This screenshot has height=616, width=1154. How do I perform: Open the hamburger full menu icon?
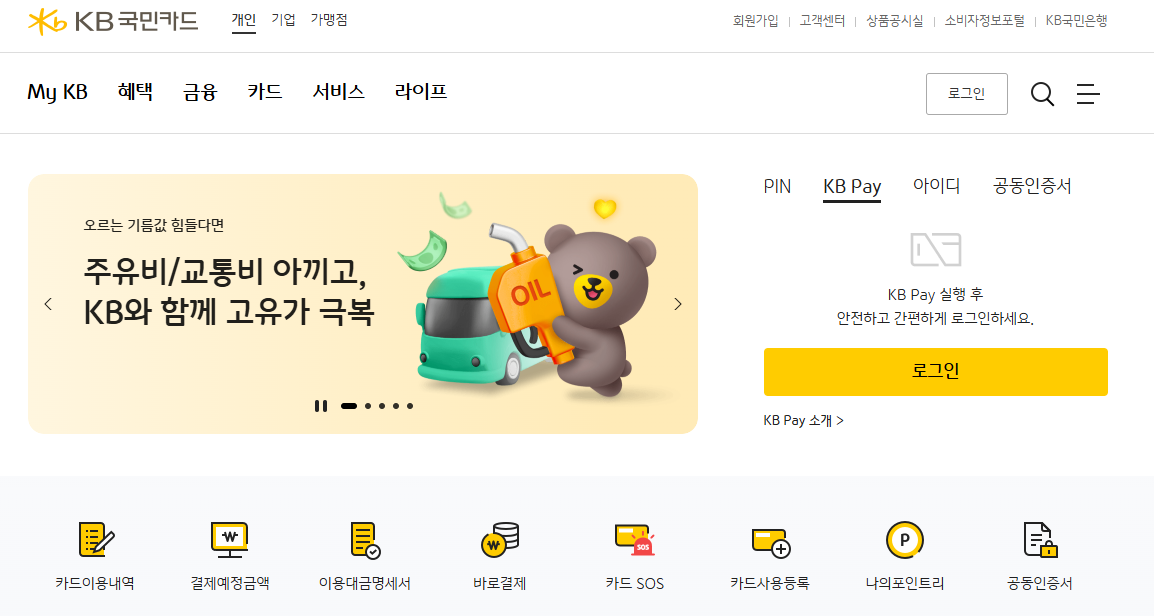(1088, 93)
